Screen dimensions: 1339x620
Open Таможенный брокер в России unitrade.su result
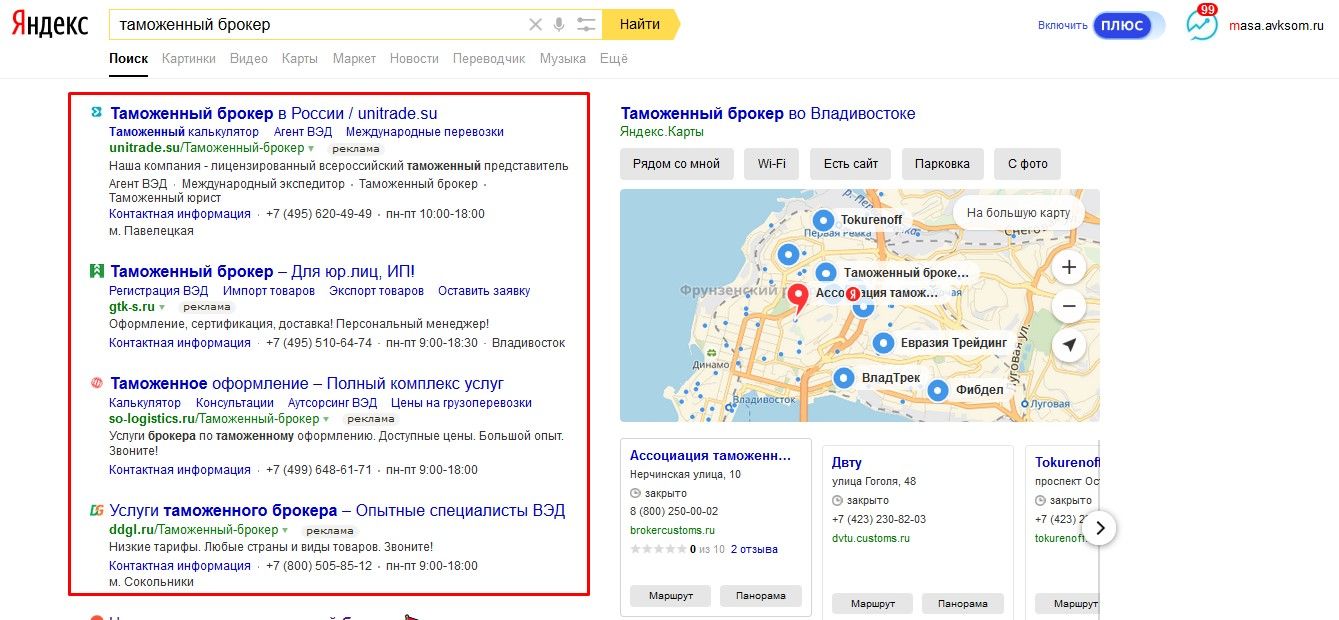click(x=274, y=114)
